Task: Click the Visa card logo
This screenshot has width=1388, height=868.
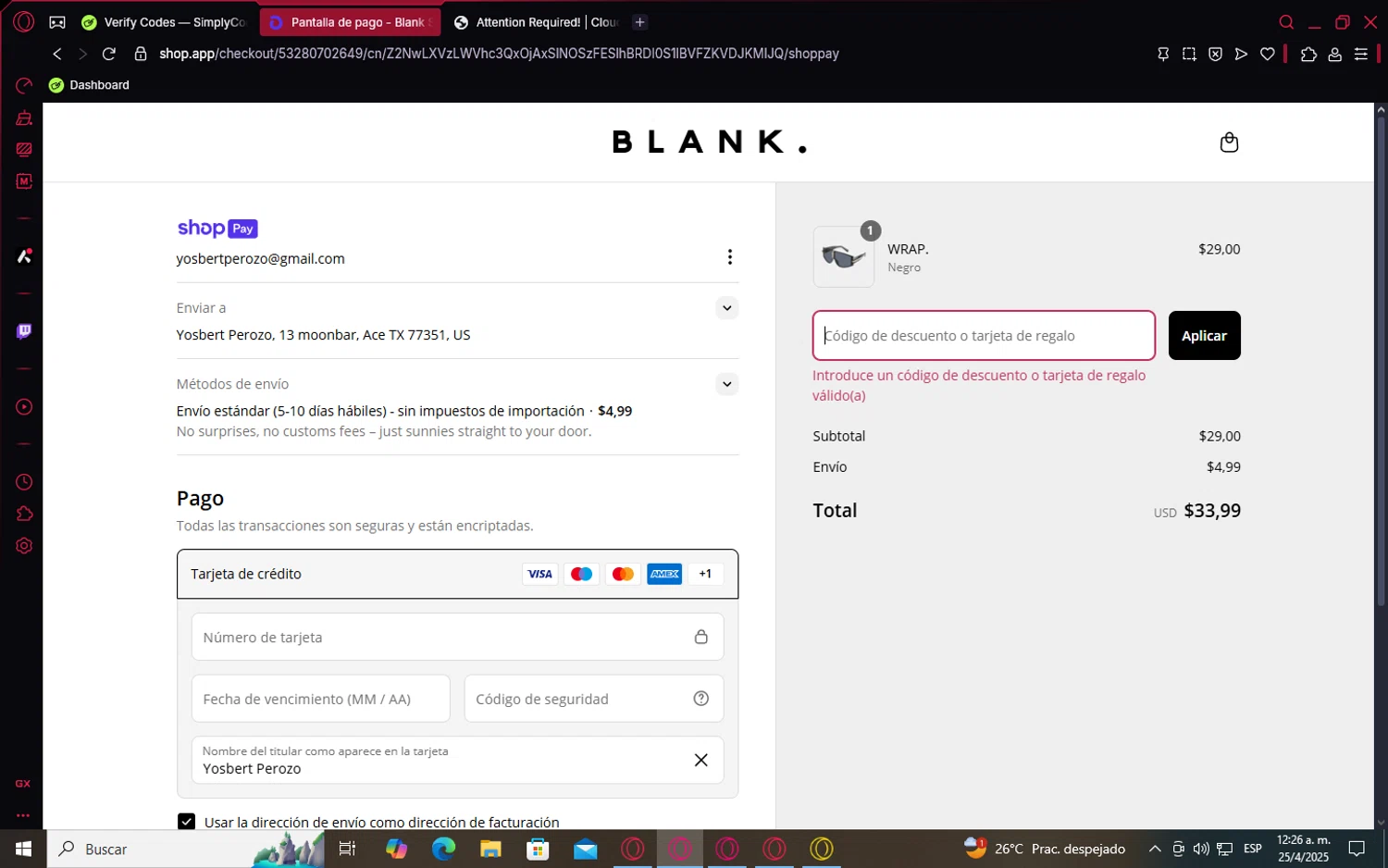Action: click(539, 574)
